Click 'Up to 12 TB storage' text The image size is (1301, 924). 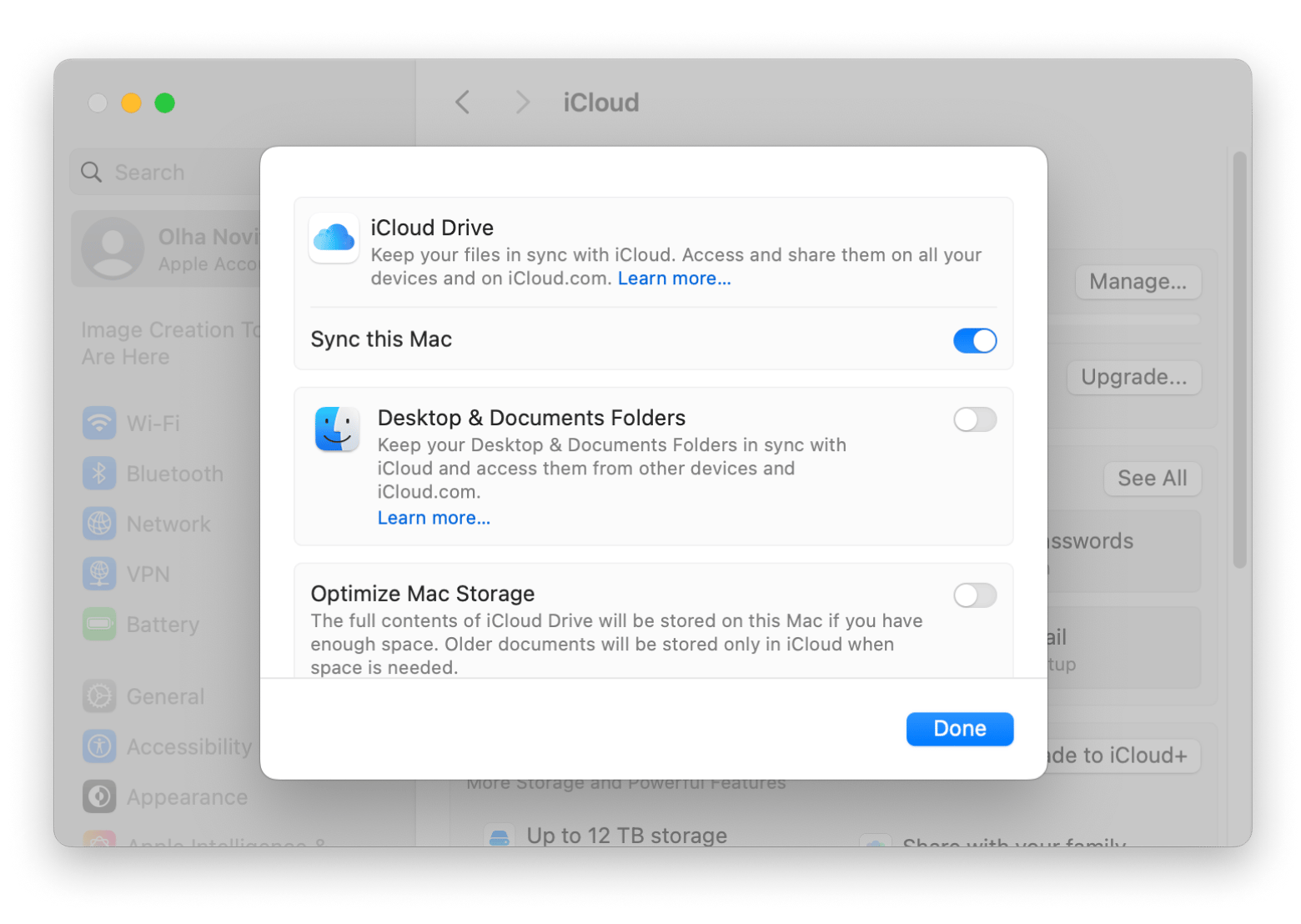point(626,836)
